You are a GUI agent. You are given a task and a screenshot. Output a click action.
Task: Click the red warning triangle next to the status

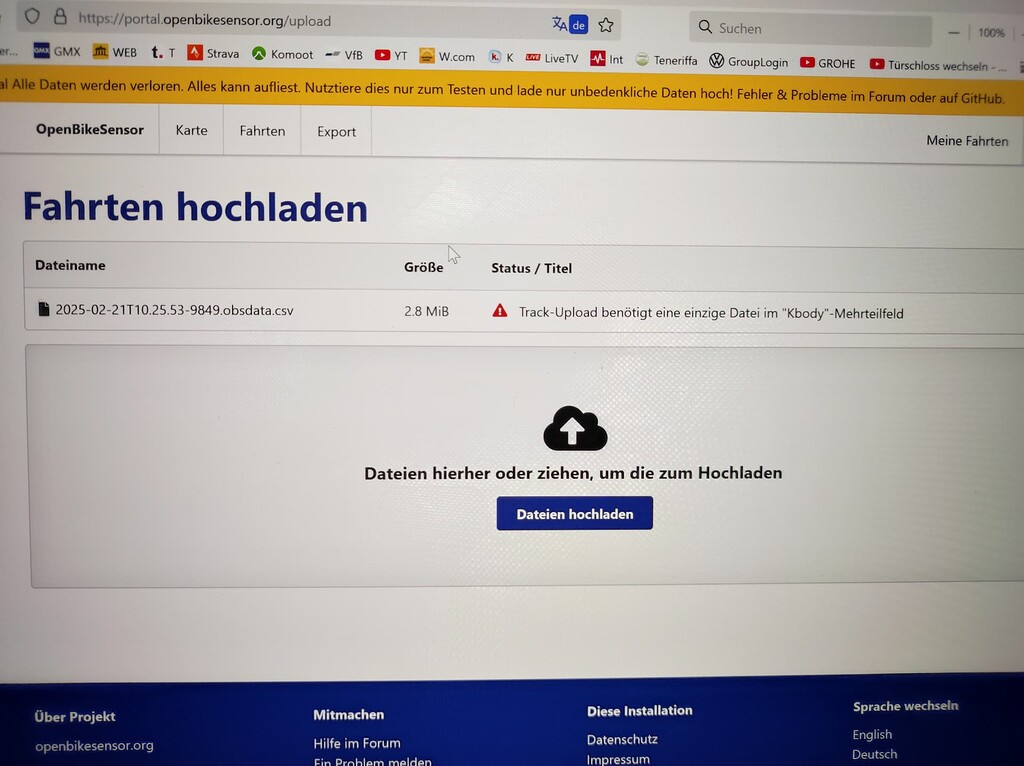point(499,311)
